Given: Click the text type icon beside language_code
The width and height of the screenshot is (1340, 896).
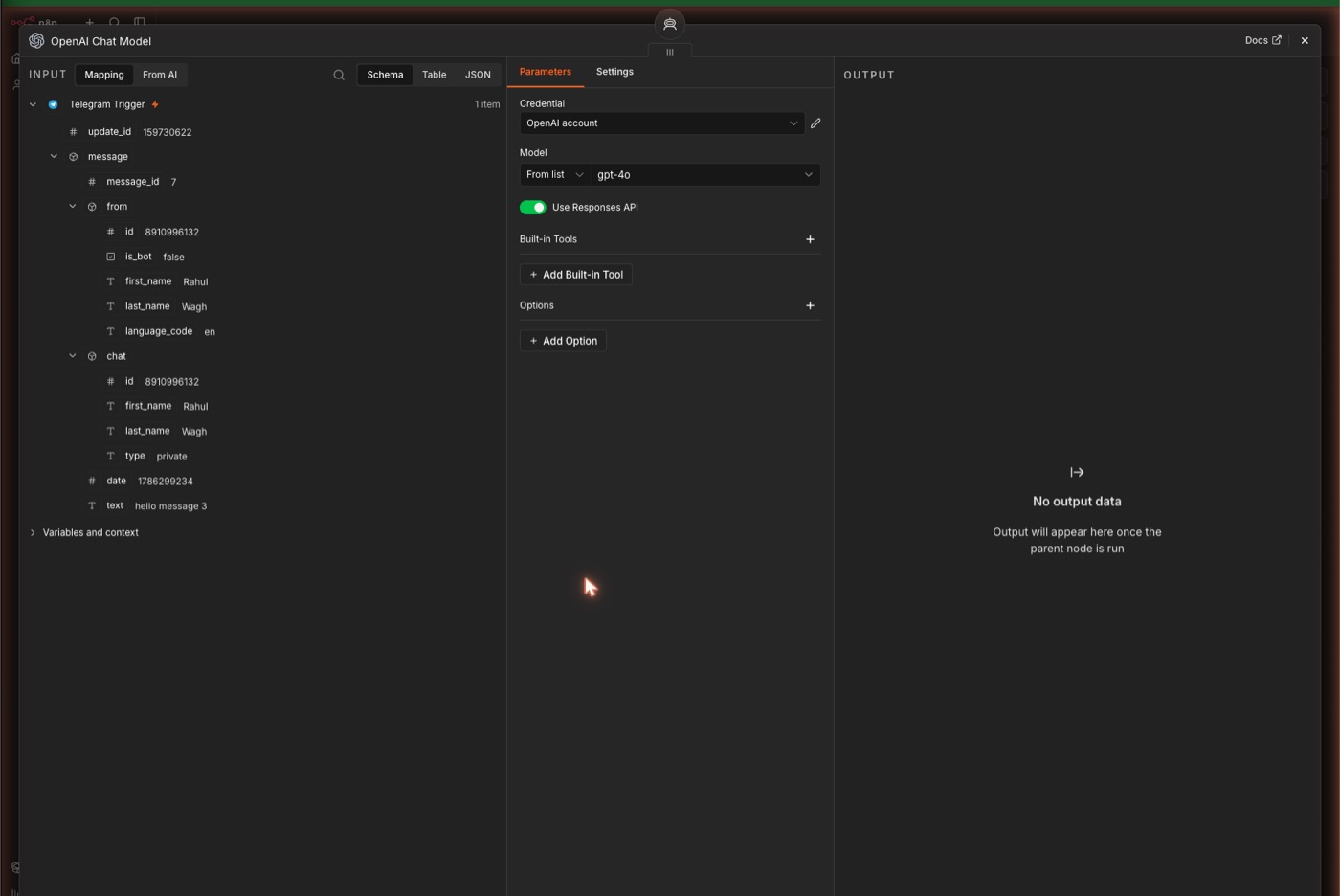Looking at the screenshot, I should 110,331.
